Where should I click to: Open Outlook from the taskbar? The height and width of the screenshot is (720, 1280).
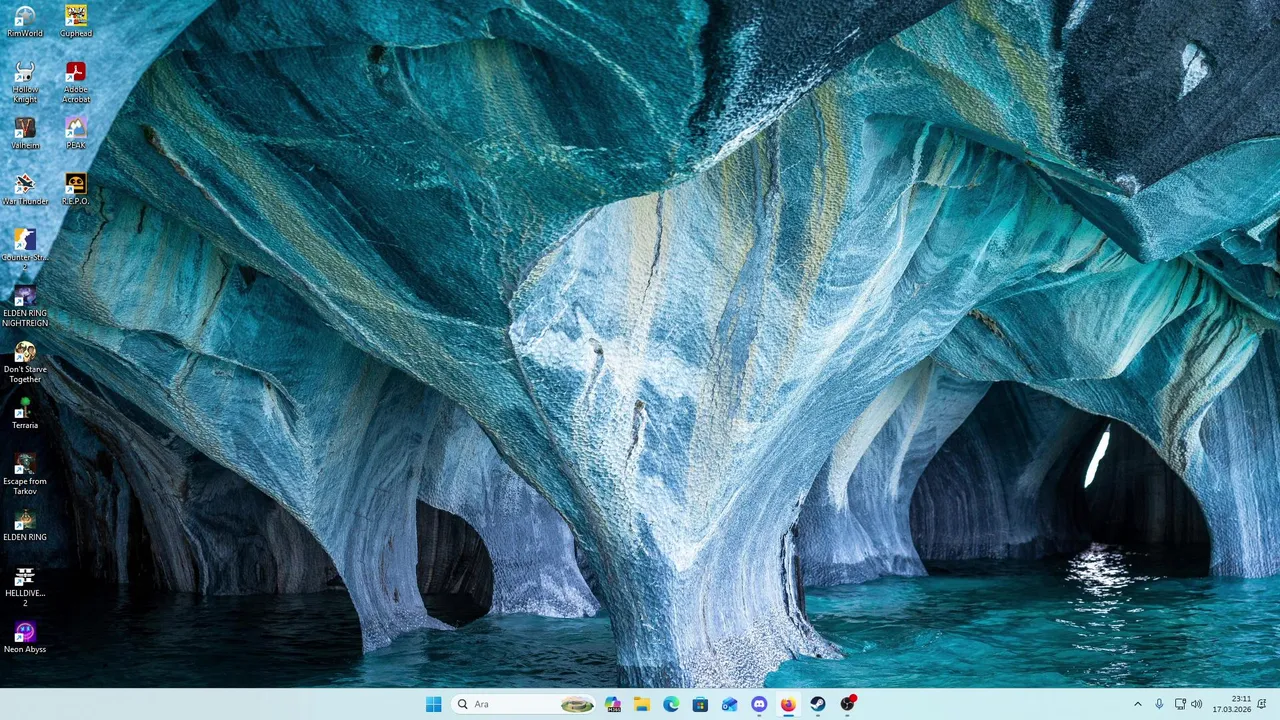730,704
